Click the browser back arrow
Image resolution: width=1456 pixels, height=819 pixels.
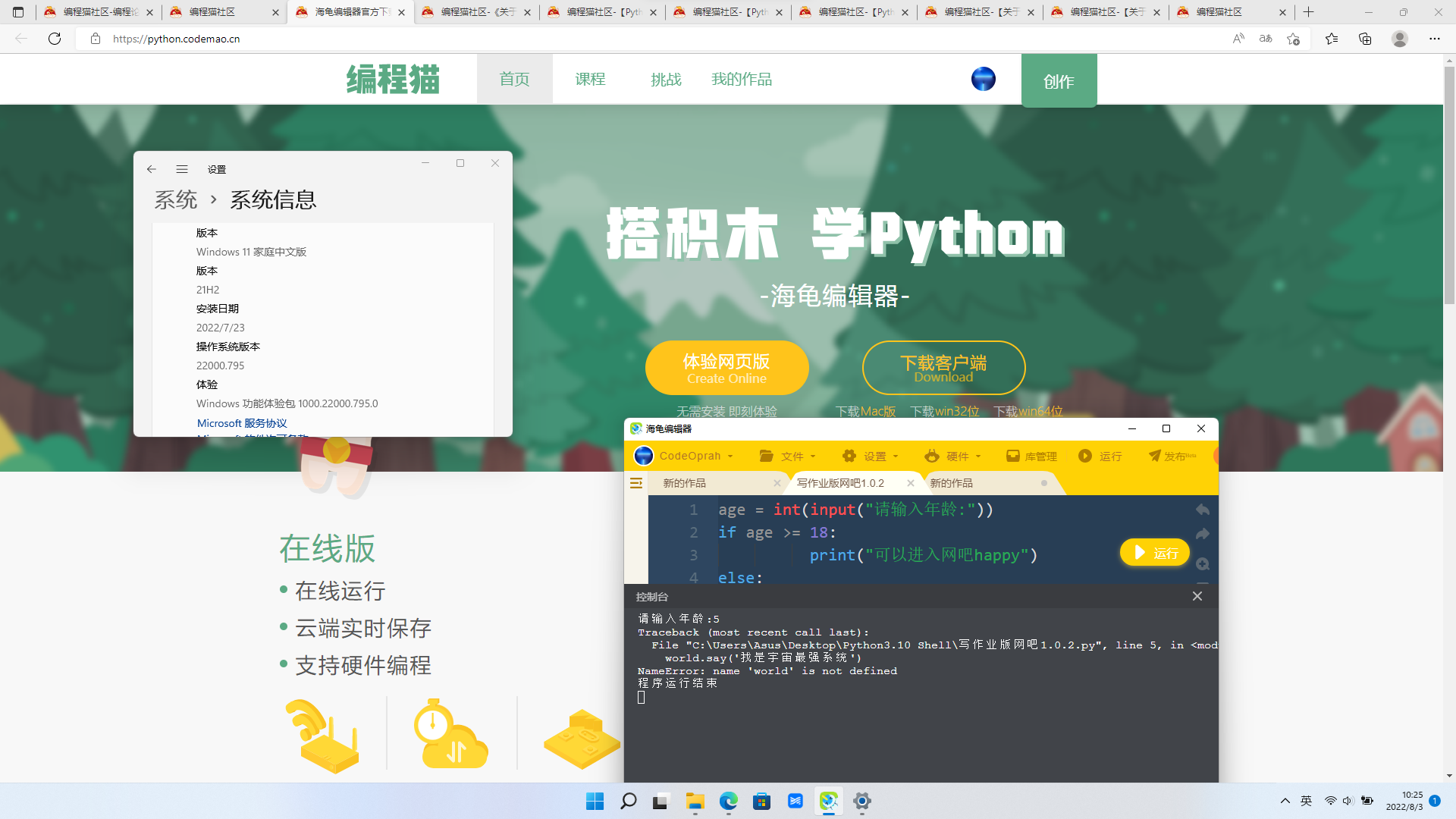(21, 39)
